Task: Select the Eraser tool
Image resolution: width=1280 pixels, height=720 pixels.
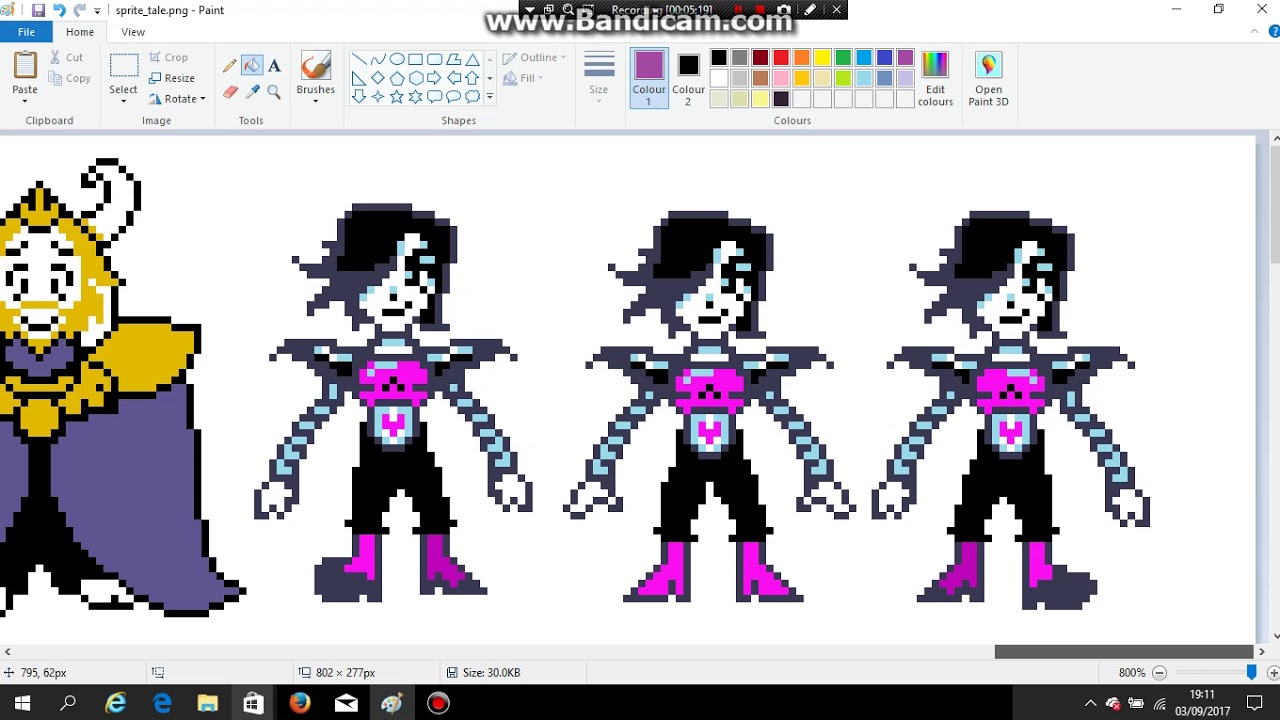Action: click(x=230, y=92)
